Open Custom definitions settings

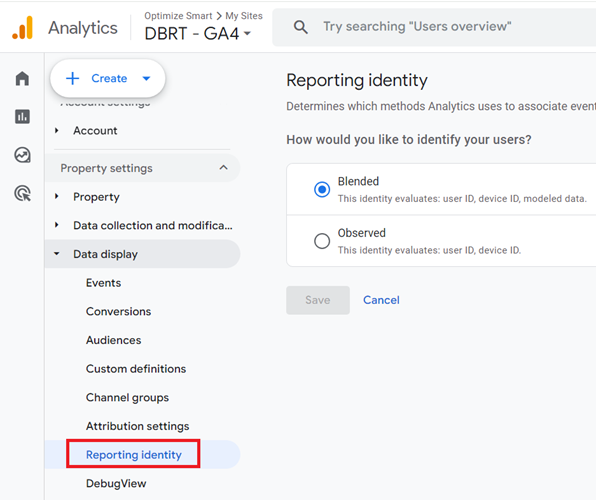pyautogui.click(x=136, y=369)
